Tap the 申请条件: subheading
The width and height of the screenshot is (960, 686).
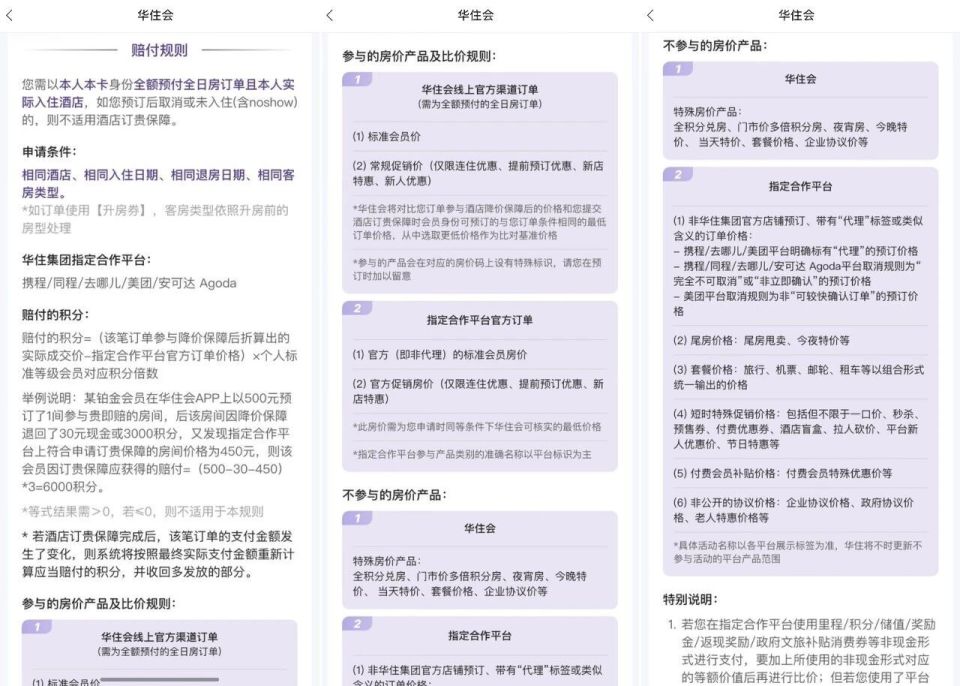pyautogui.click(x=50, y=152)
